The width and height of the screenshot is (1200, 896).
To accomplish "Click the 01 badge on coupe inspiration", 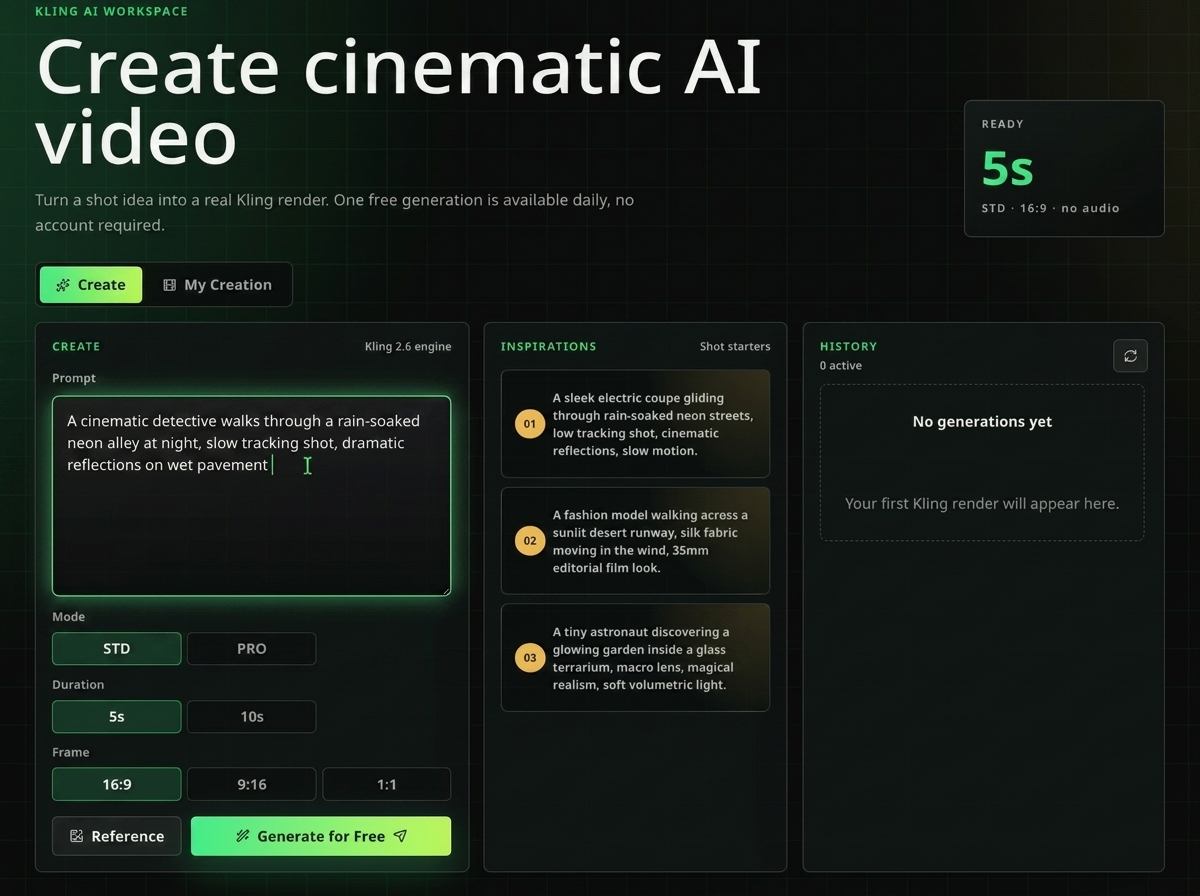I will point(529,424).
